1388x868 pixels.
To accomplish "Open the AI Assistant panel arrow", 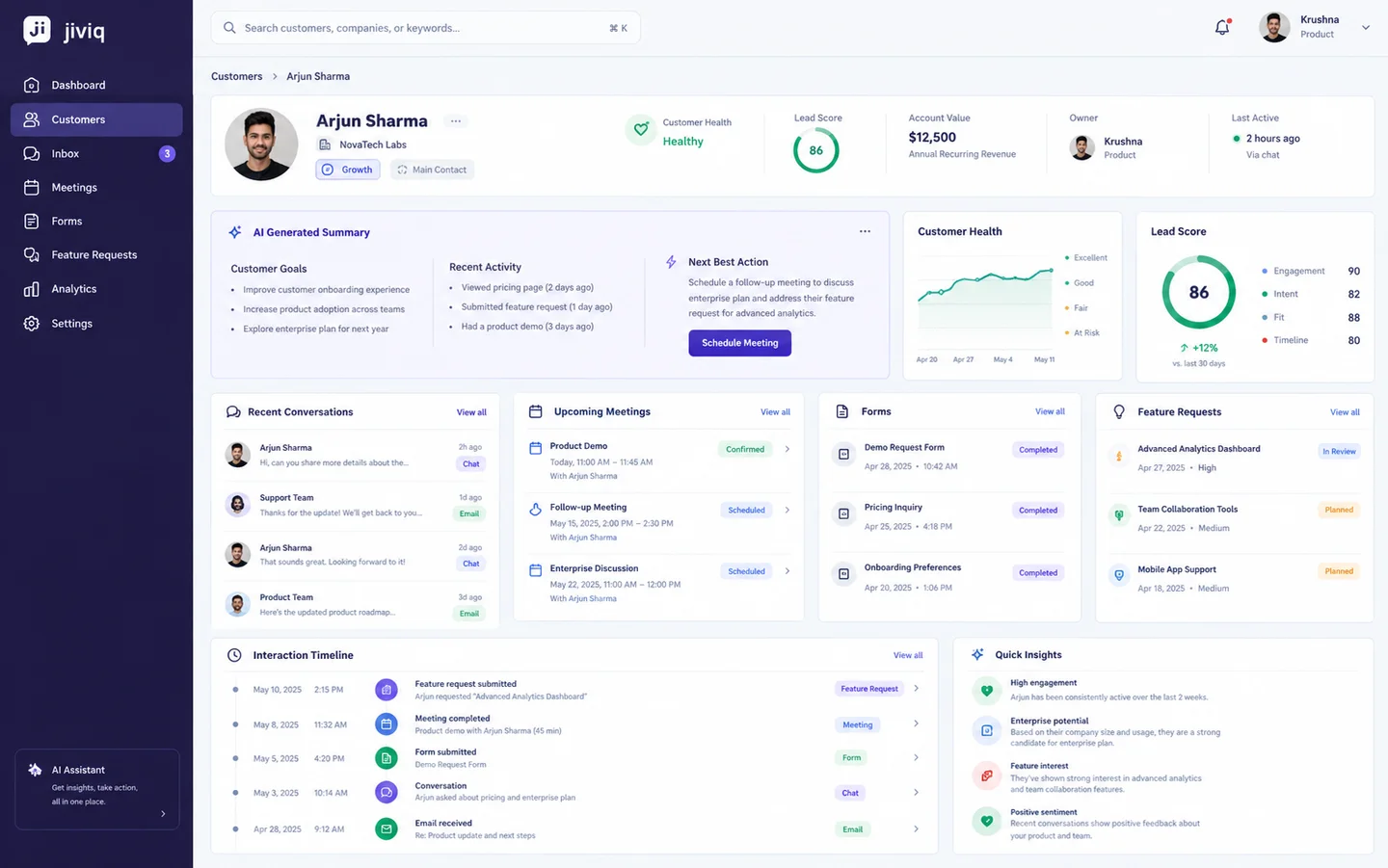I will pyautogui.click(x=163, y=814).
